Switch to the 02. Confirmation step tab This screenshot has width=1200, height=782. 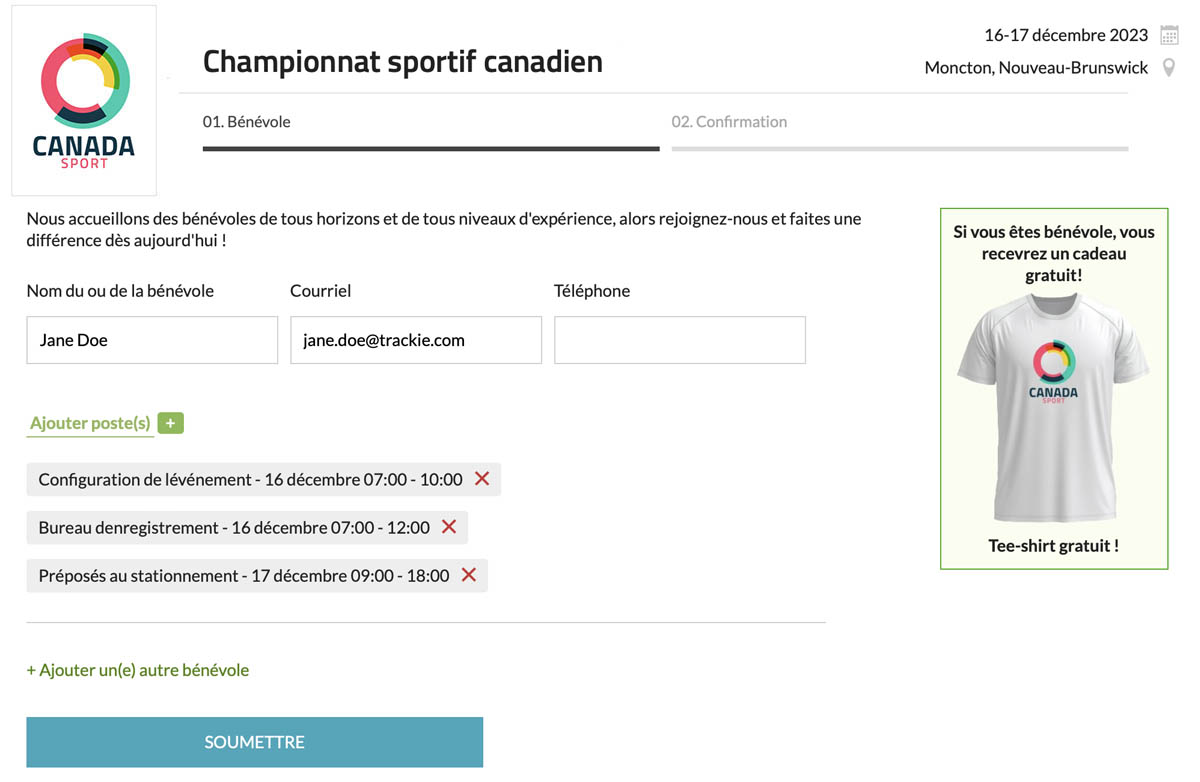point(729,122)
